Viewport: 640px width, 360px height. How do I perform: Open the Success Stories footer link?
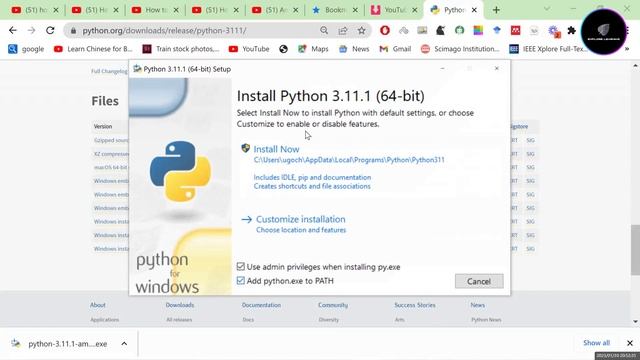point(415,305)
